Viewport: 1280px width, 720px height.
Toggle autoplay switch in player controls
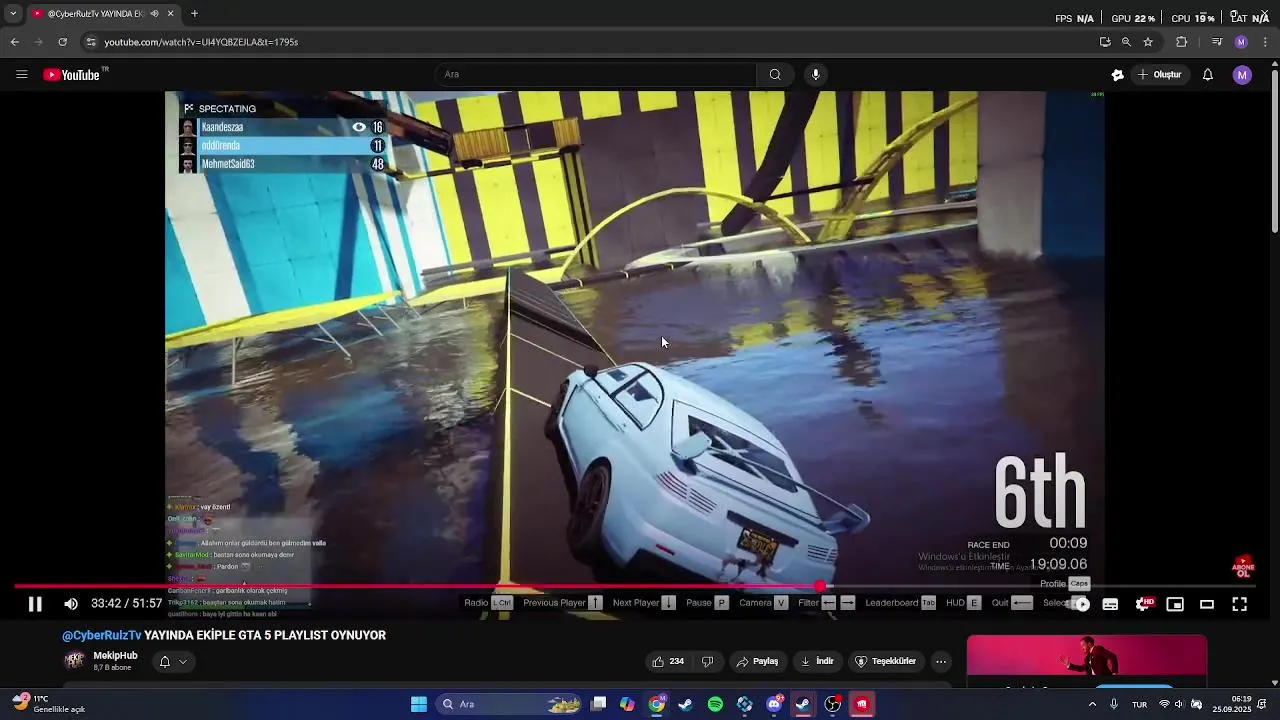click(1079, 604)
